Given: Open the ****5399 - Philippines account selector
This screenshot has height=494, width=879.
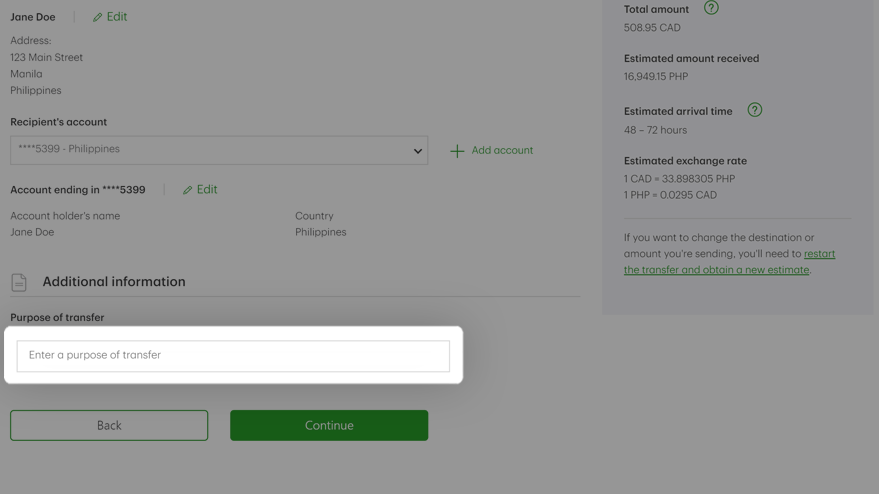Looking at the screenshot, I should pyautogui.click(x=219, y=150).
